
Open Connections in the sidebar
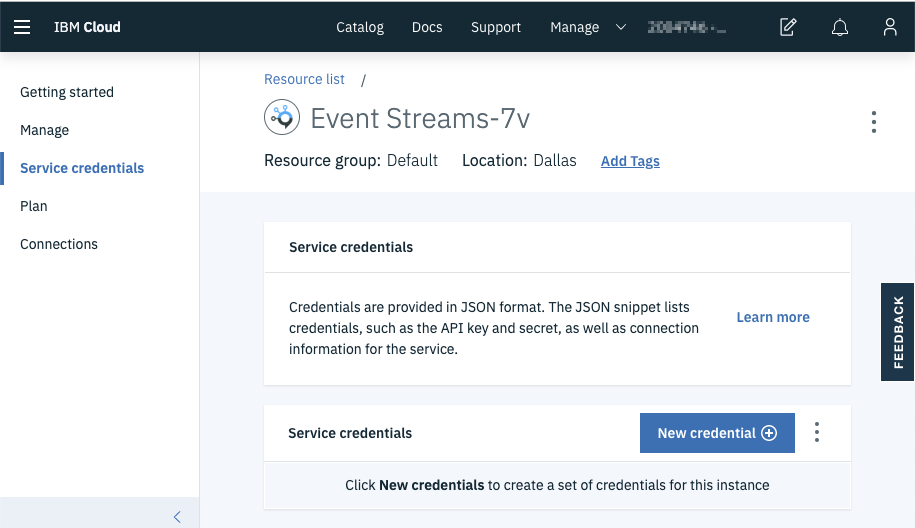(x=58, y=244)
